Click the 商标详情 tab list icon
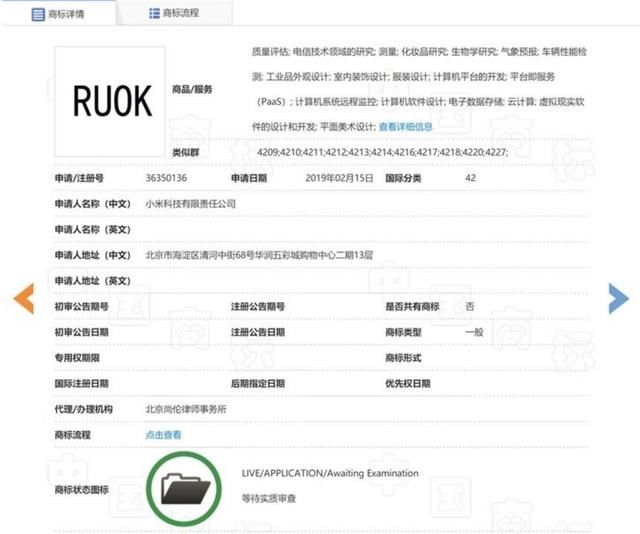This screenshot has height=534, width=640. pos(38,14)
